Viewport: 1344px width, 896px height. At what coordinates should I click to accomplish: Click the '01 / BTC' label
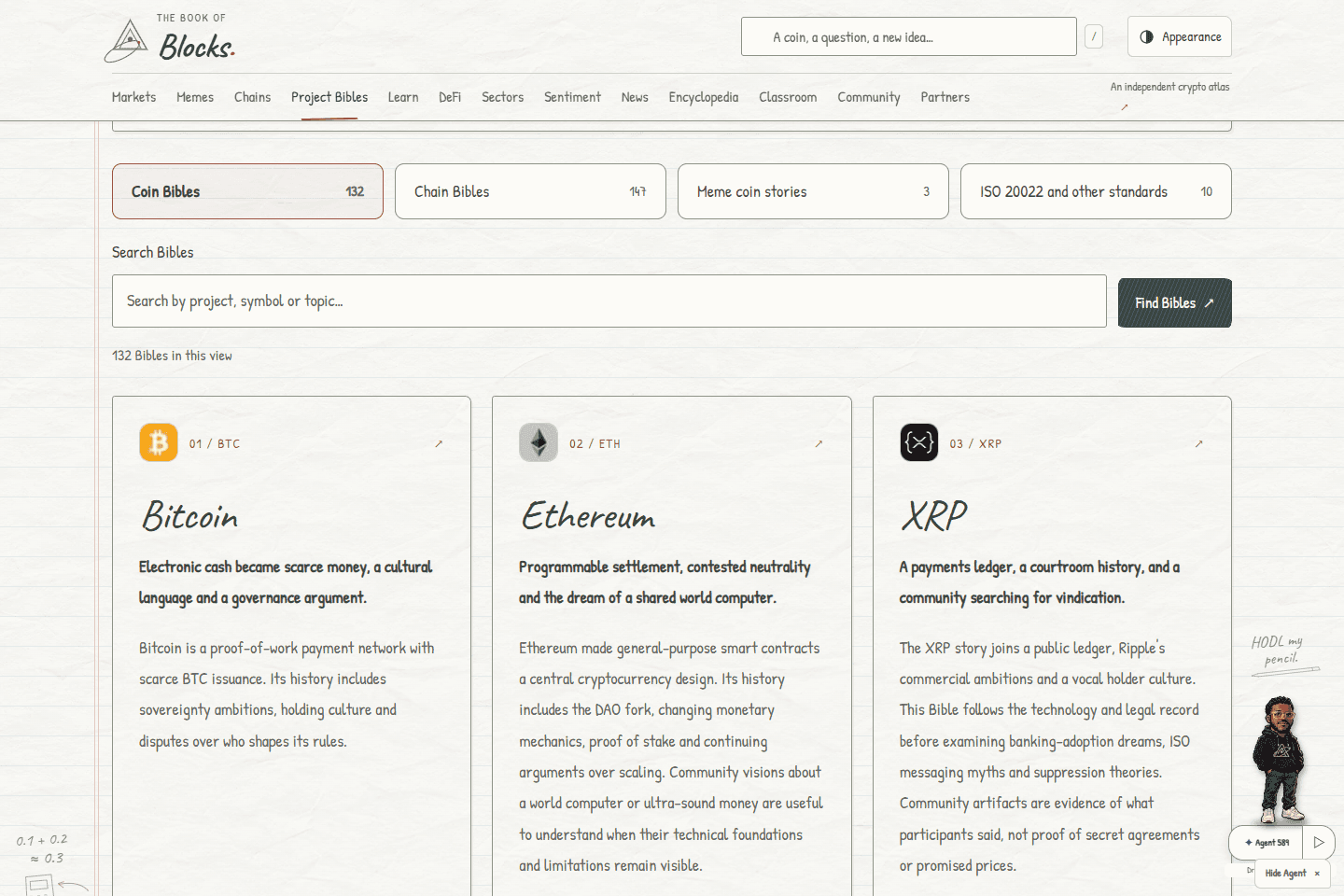pyautogui.click(x=215, y=444)
